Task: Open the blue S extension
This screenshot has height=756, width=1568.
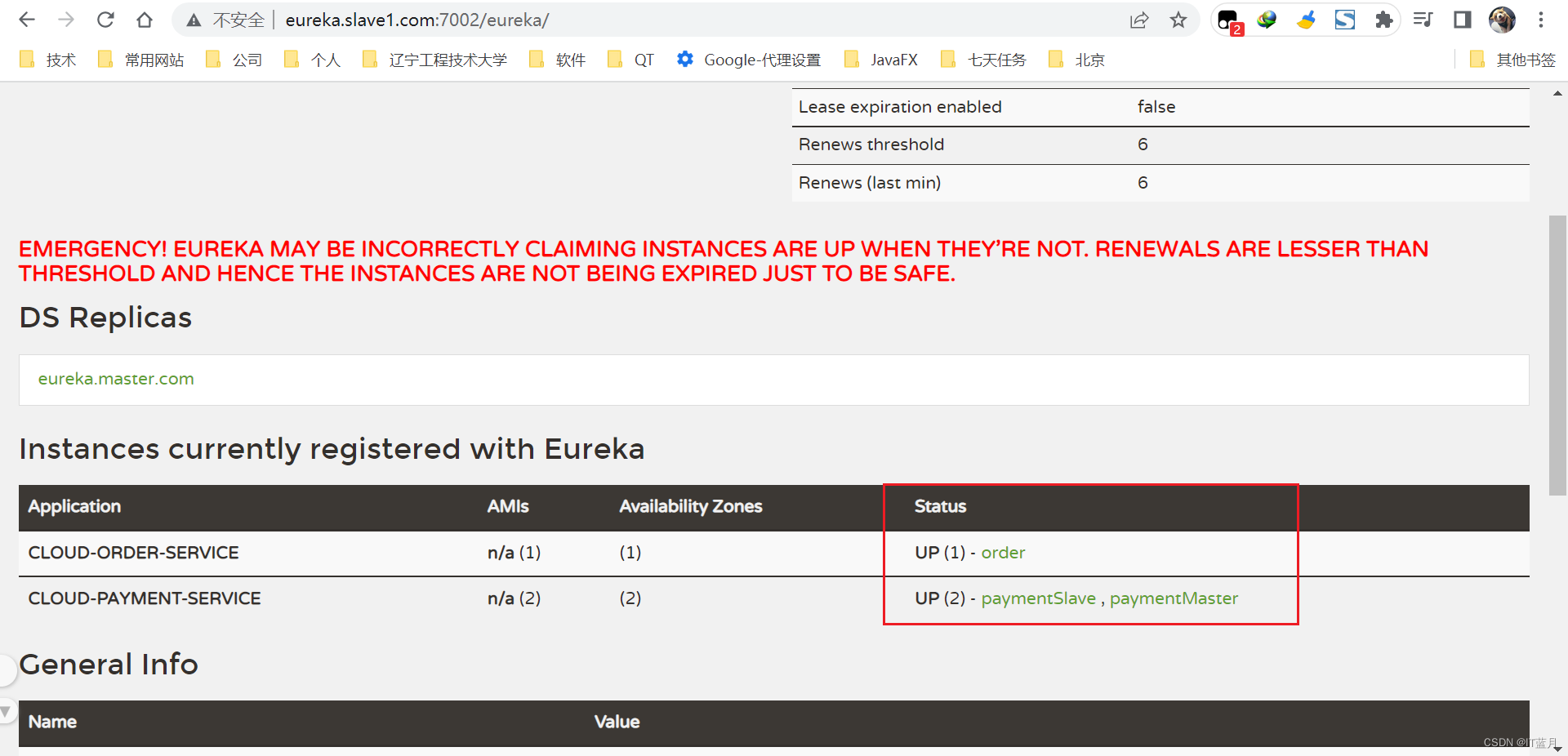Action: 1345,20
